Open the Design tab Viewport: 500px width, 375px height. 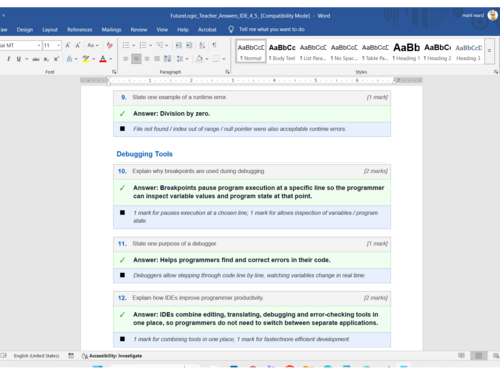click(x=25, y=29)
